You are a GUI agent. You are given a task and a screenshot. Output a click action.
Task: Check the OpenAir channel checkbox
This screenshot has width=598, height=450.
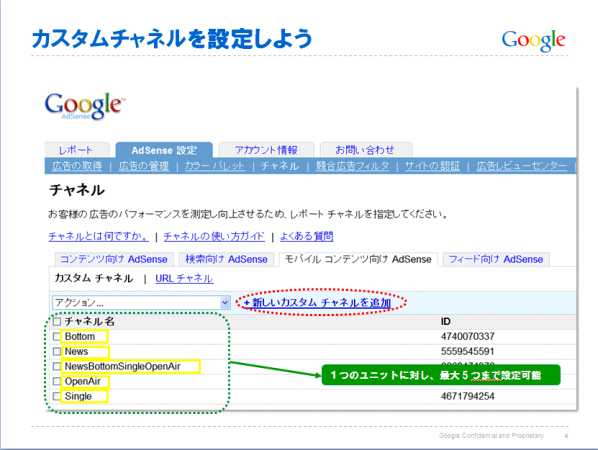(57, 381)
